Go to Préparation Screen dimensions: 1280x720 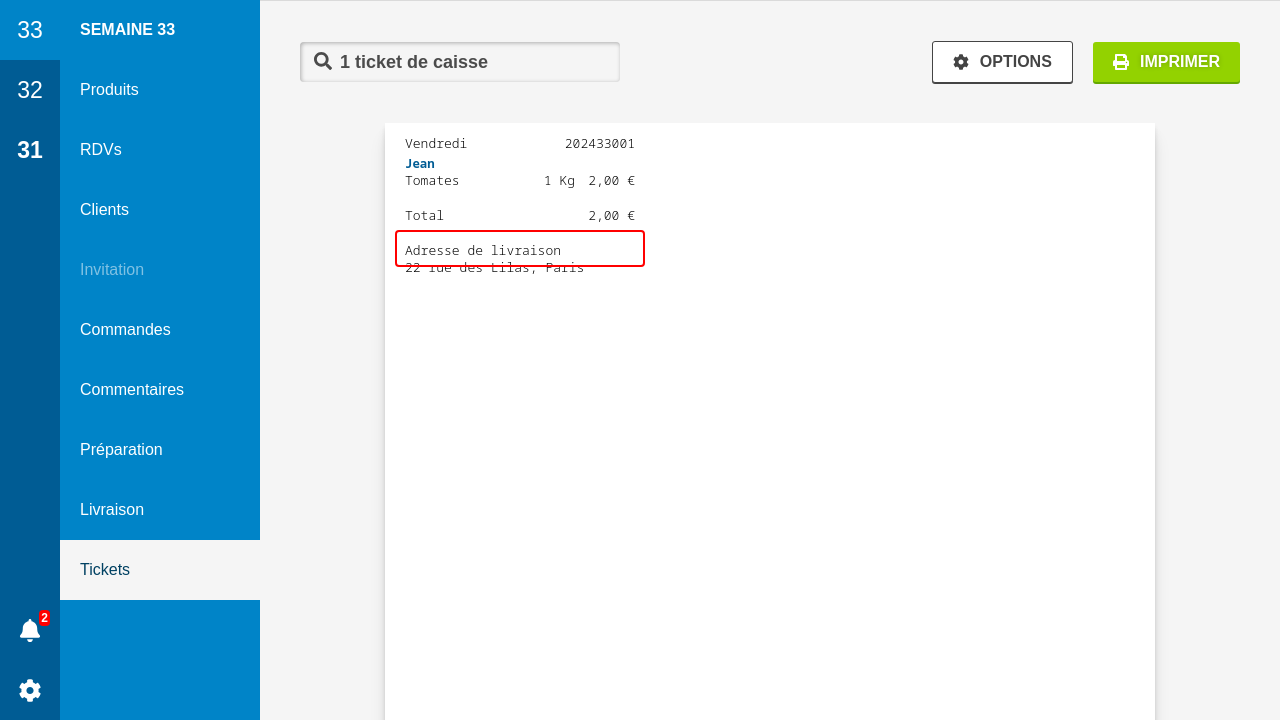[121, 450]
